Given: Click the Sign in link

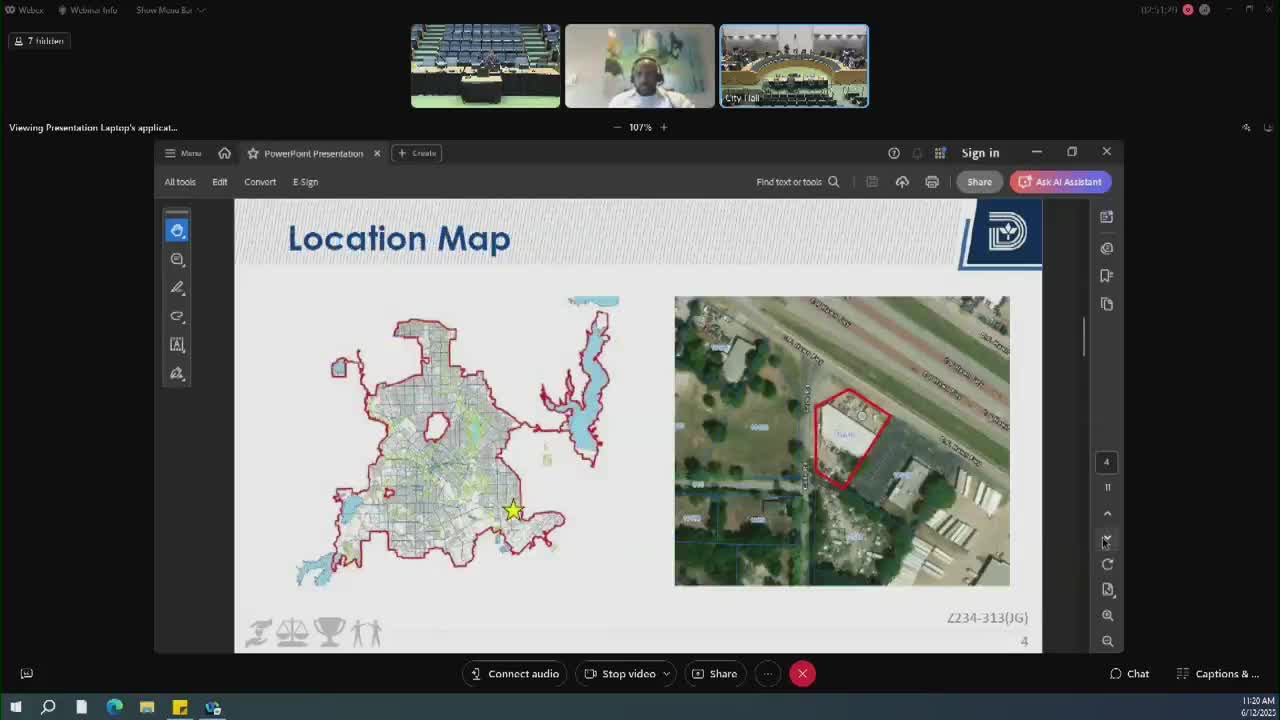Looking at the screenshot, I should click(980, 153).
